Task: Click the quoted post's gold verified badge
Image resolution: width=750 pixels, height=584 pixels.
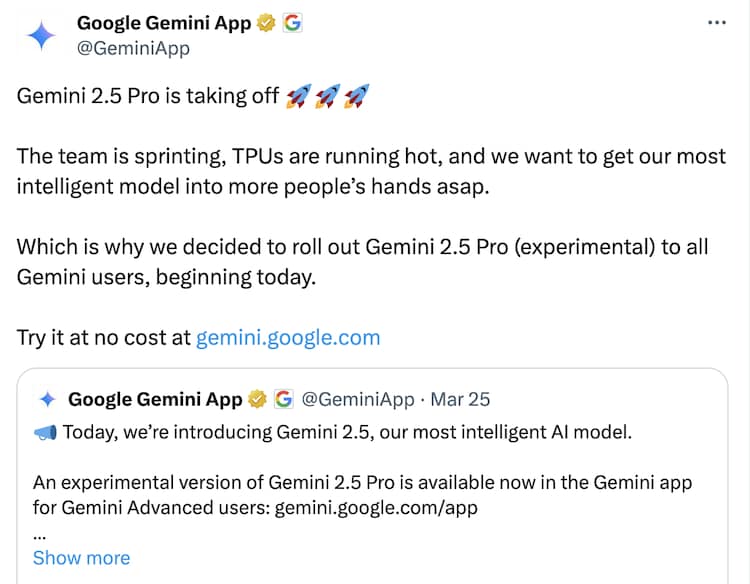Action: [257, 399]
